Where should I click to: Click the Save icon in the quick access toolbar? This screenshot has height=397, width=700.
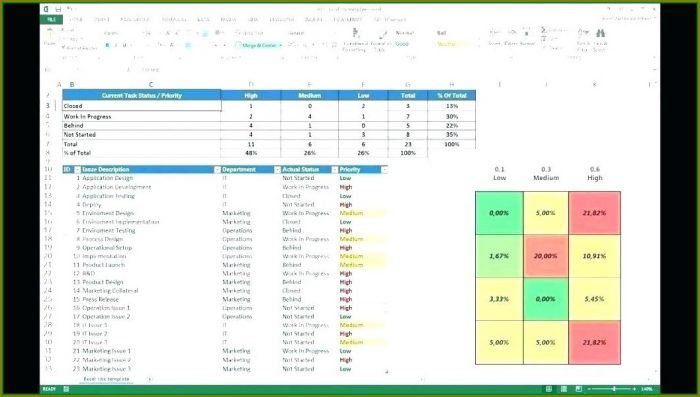(x=58, y=9)
